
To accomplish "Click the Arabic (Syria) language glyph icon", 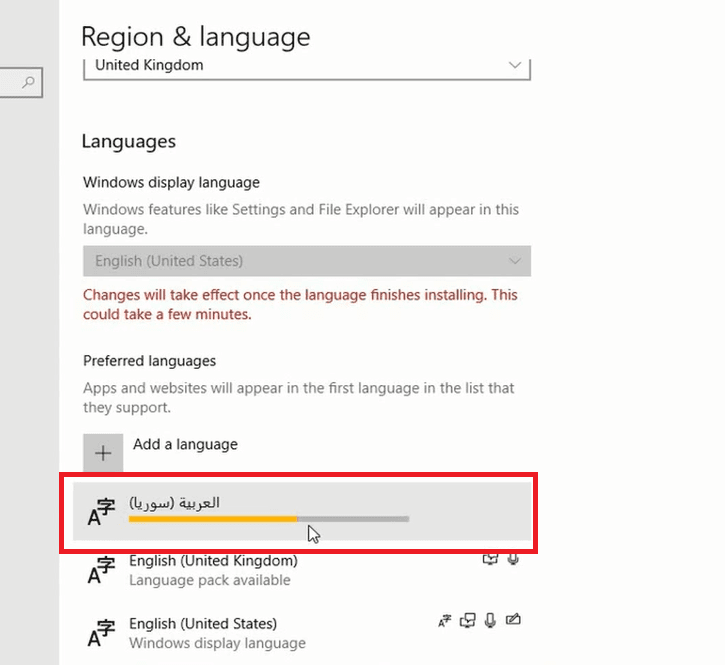I will 102,511.
